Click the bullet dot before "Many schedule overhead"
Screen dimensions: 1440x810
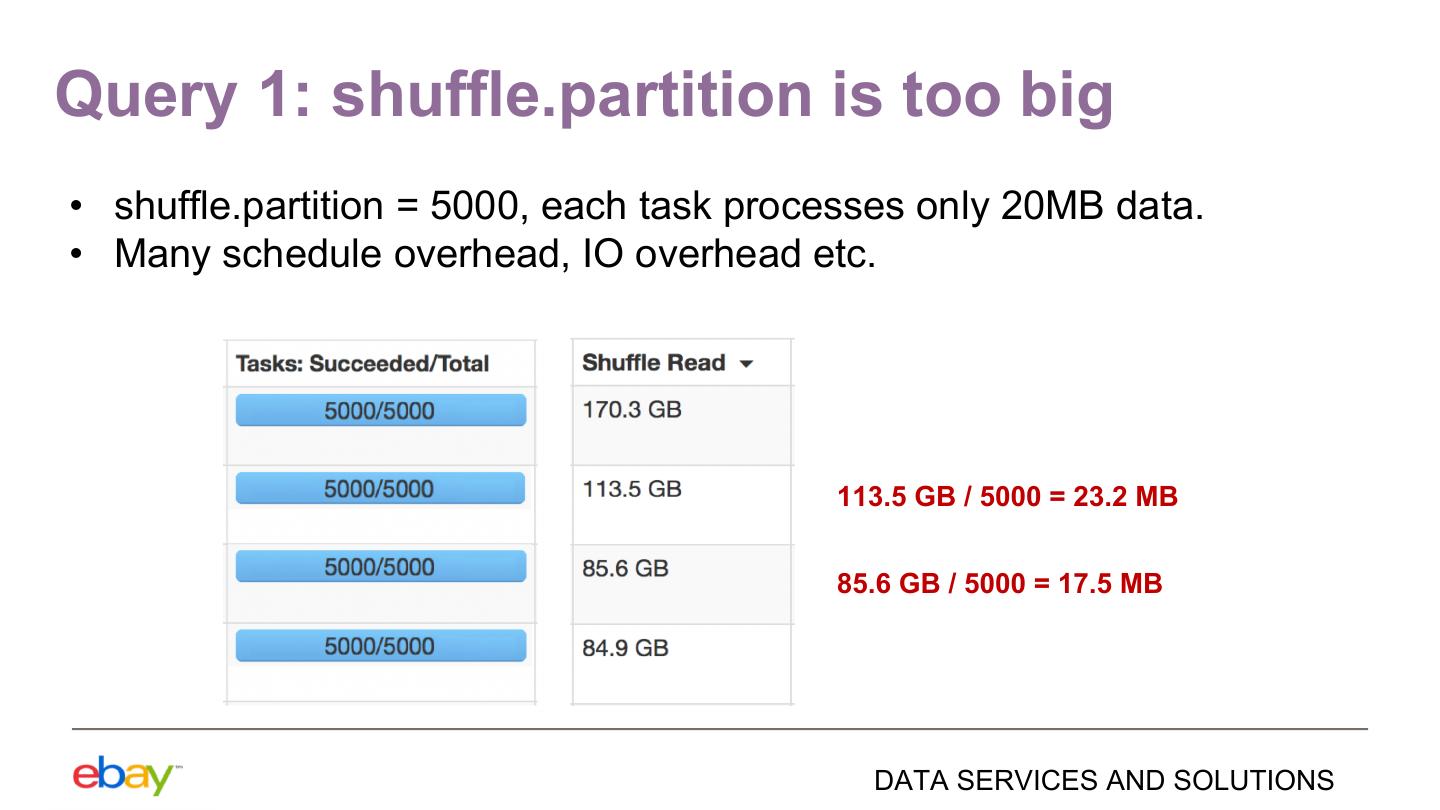pos(77,255)
